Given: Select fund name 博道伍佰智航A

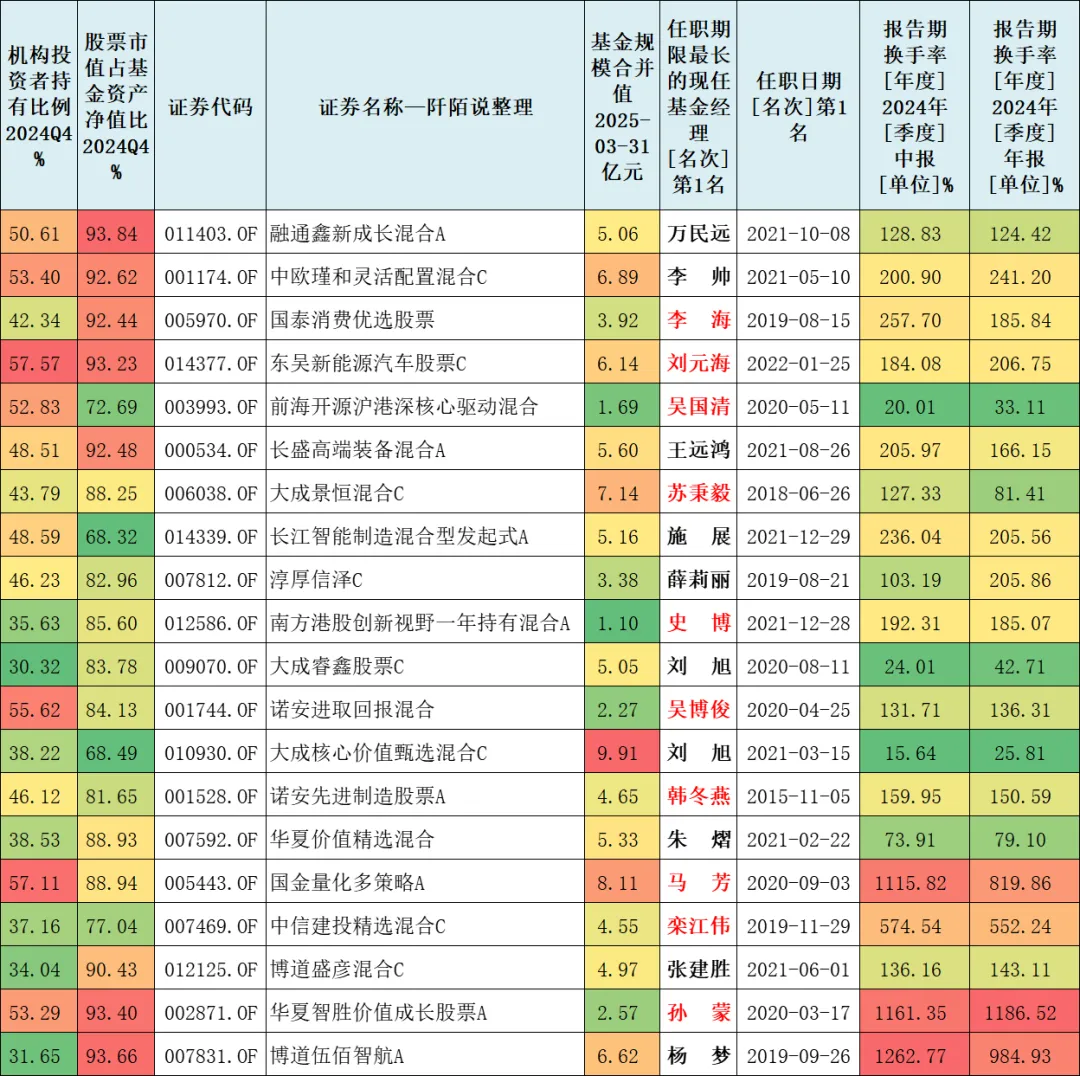Looking at the screenshot, I should pyautogui.click(x=337, y=1056).
